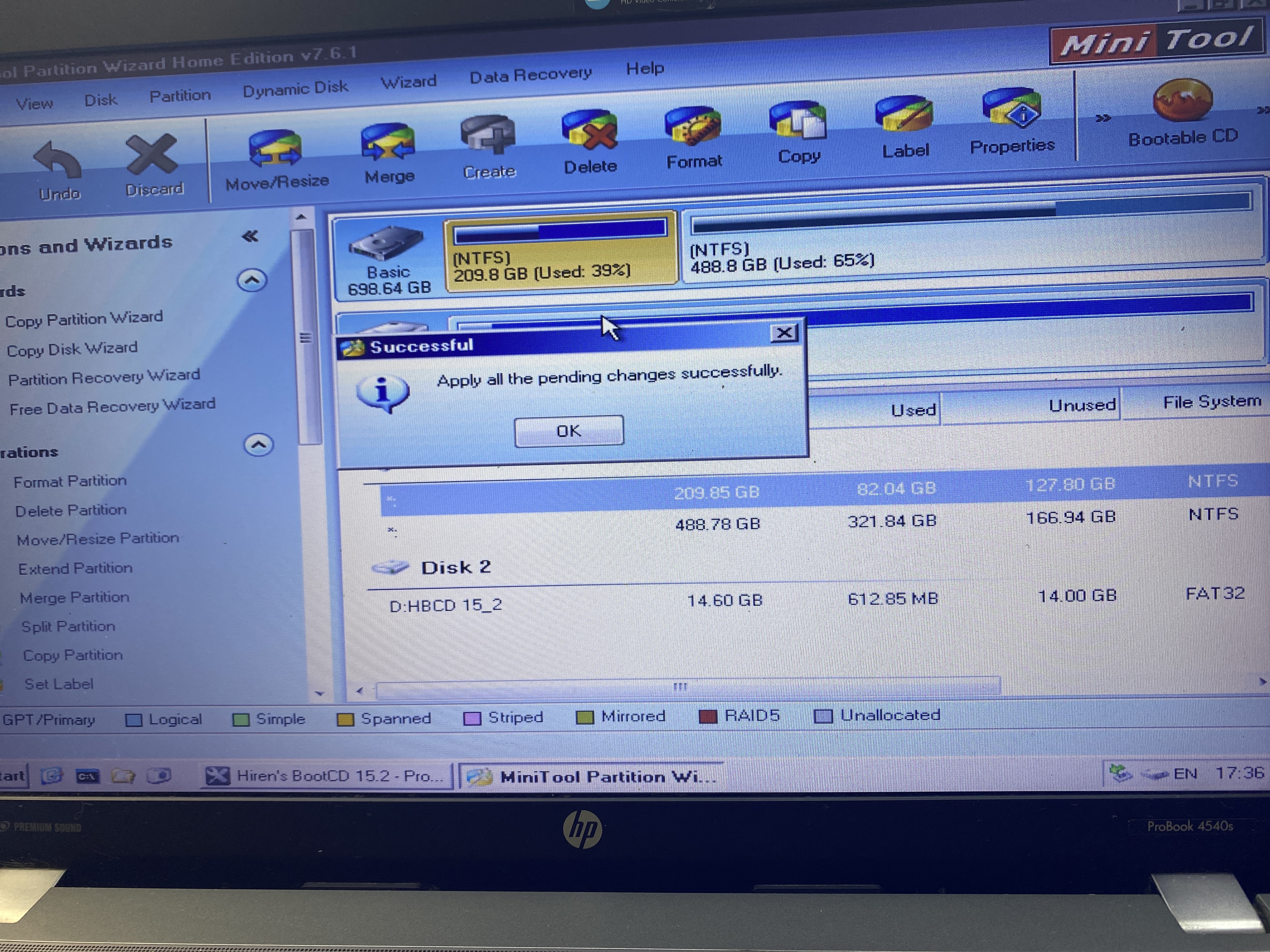Screen dimensions: 1270x952
Task: Click Copy Partition in sidebar
Action: (x=72, y=655)
